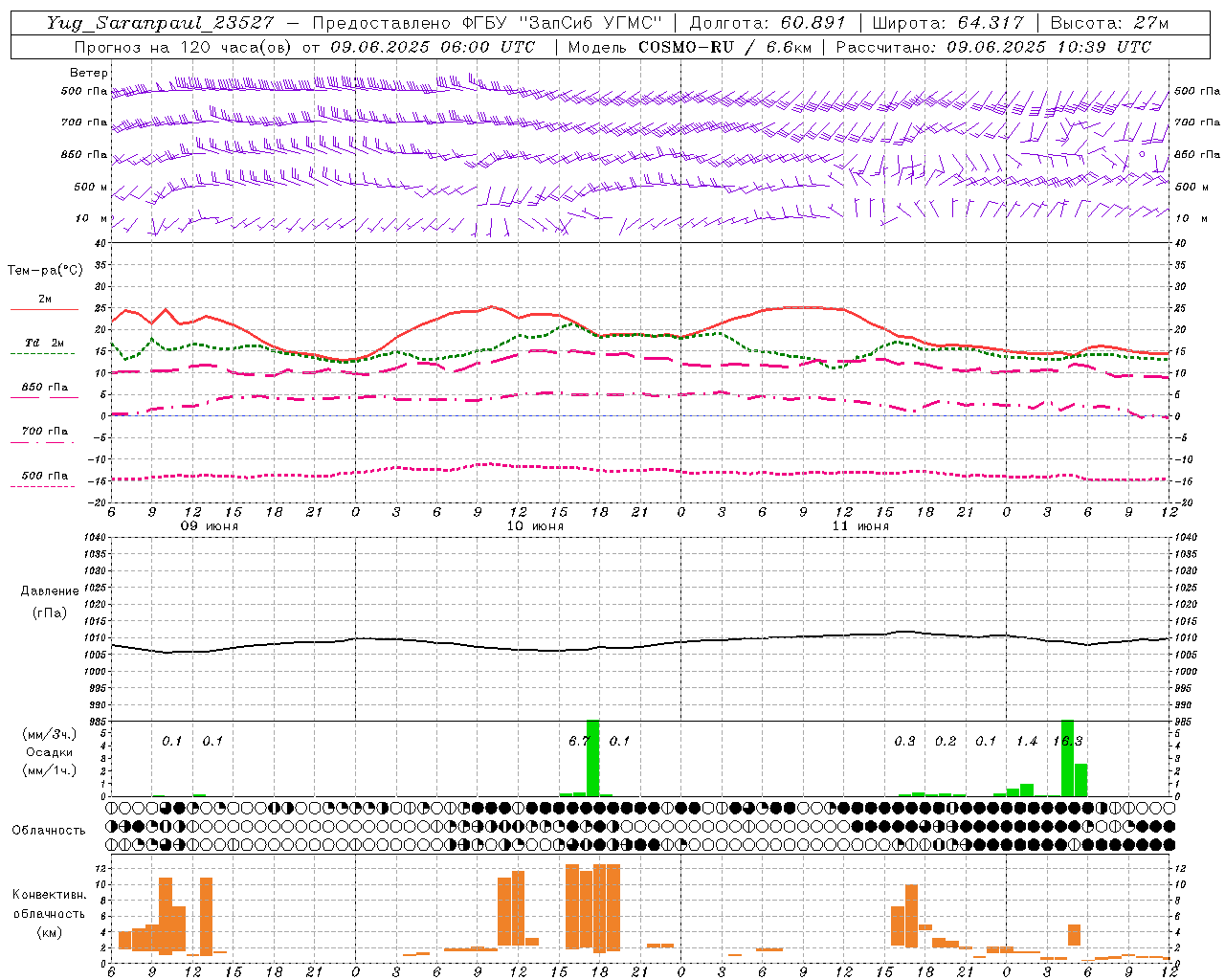Click the "Облачность" cloudiness label
This screenshot has width=1225, height=980.
coord(49,830)
